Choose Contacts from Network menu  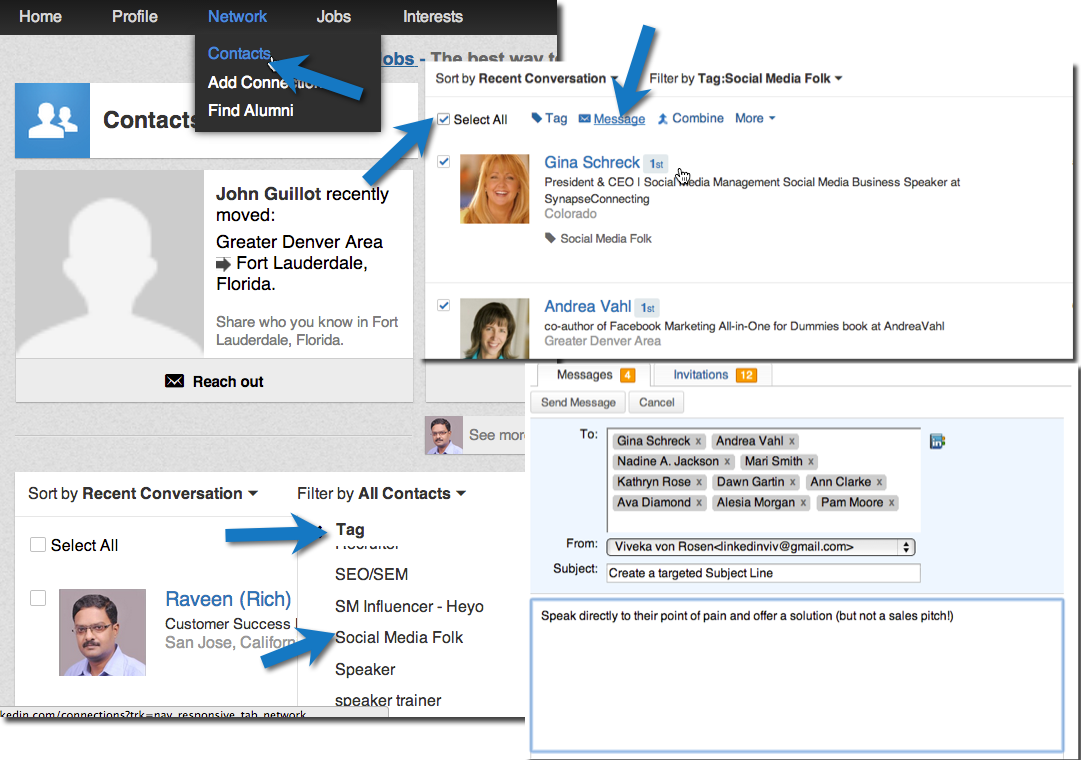coord(239,54)
